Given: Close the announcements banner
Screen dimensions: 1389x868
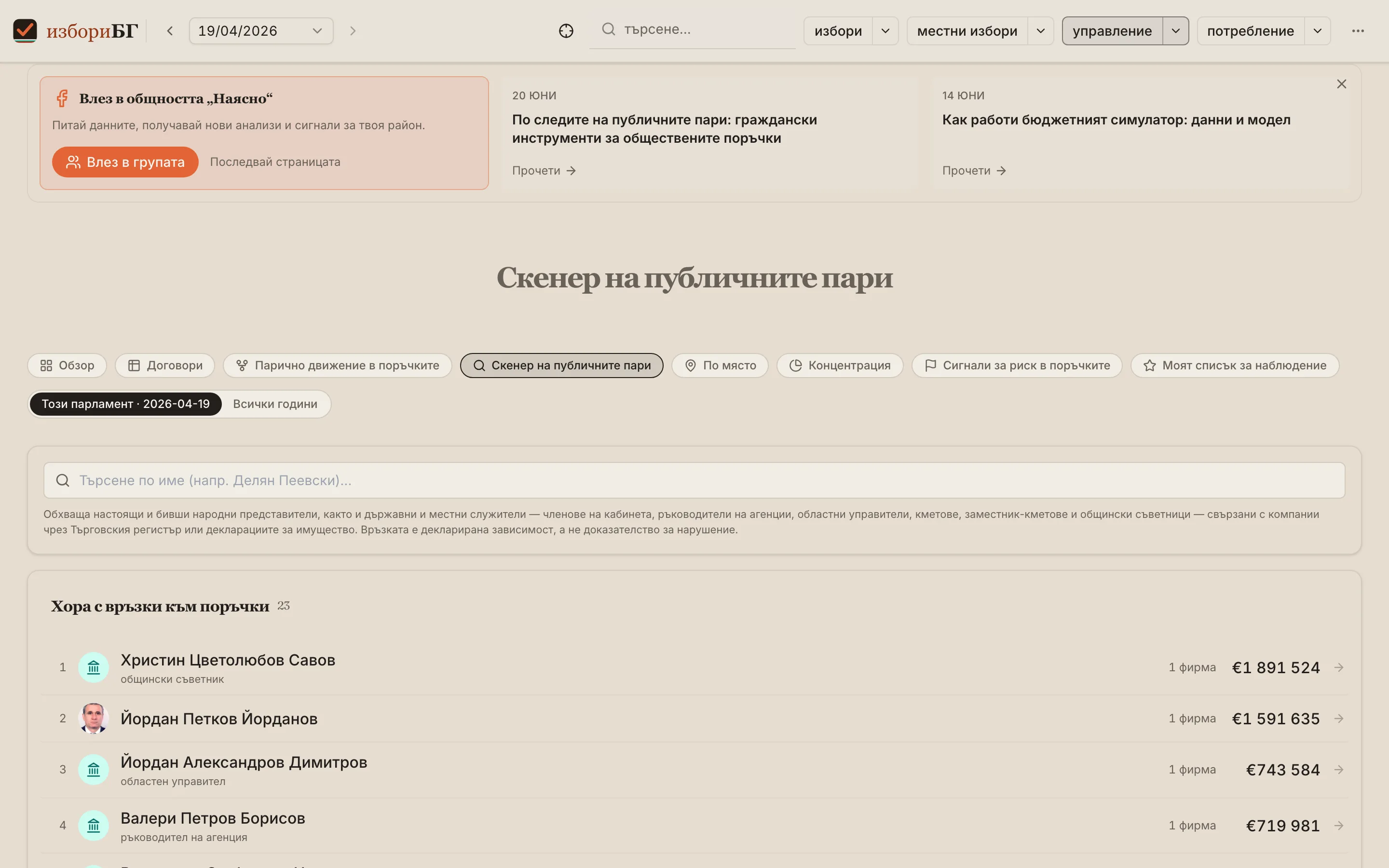Looking at the screenshot, I should [1341, 84].
